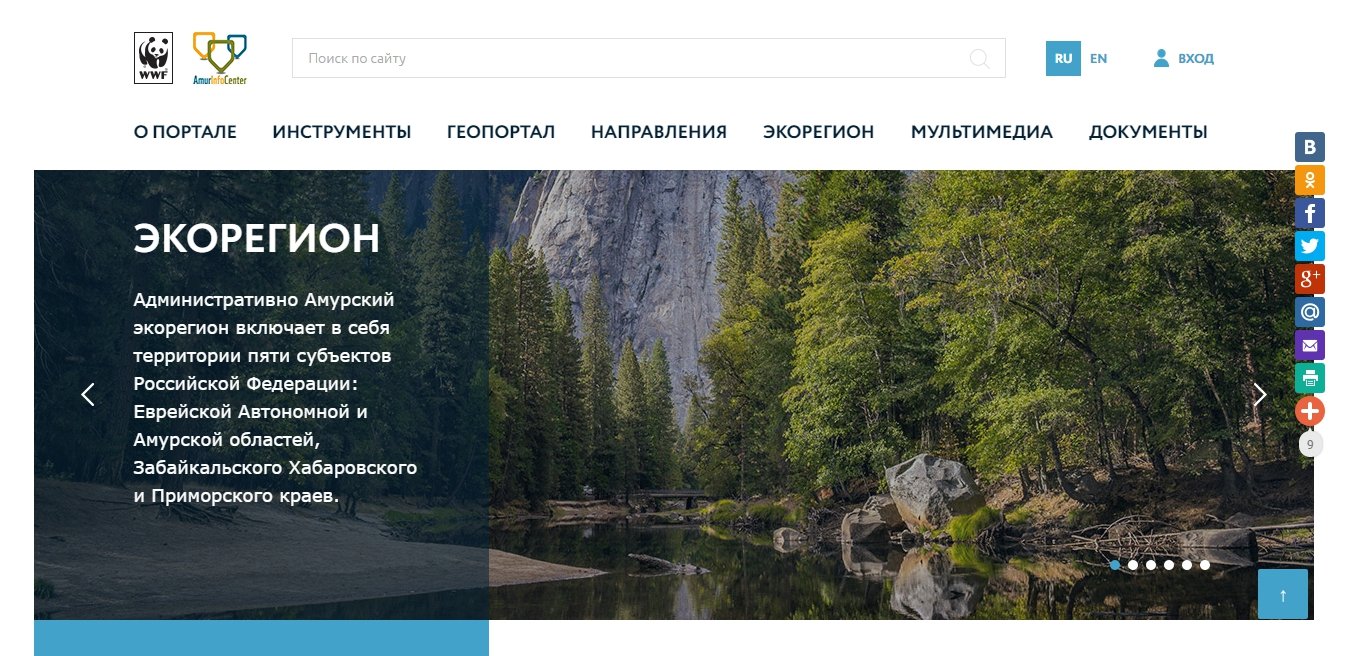Viewport: 1348px width, 656px height.
Task: Share the page on Facebook
Action: click(x=1310, y=214)
